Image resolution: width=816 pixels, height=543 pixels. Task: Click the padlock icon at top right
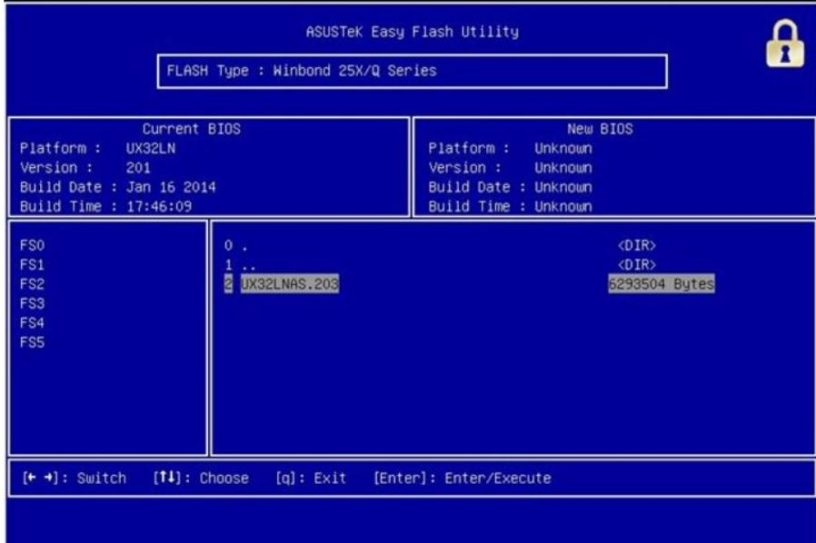(785, 44)
